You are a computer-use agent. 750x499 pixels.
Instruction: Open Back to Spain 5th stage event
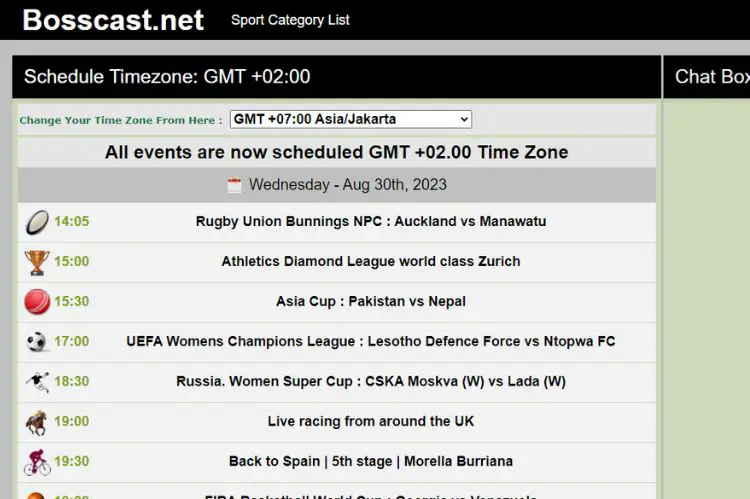[x=371, y=461]
